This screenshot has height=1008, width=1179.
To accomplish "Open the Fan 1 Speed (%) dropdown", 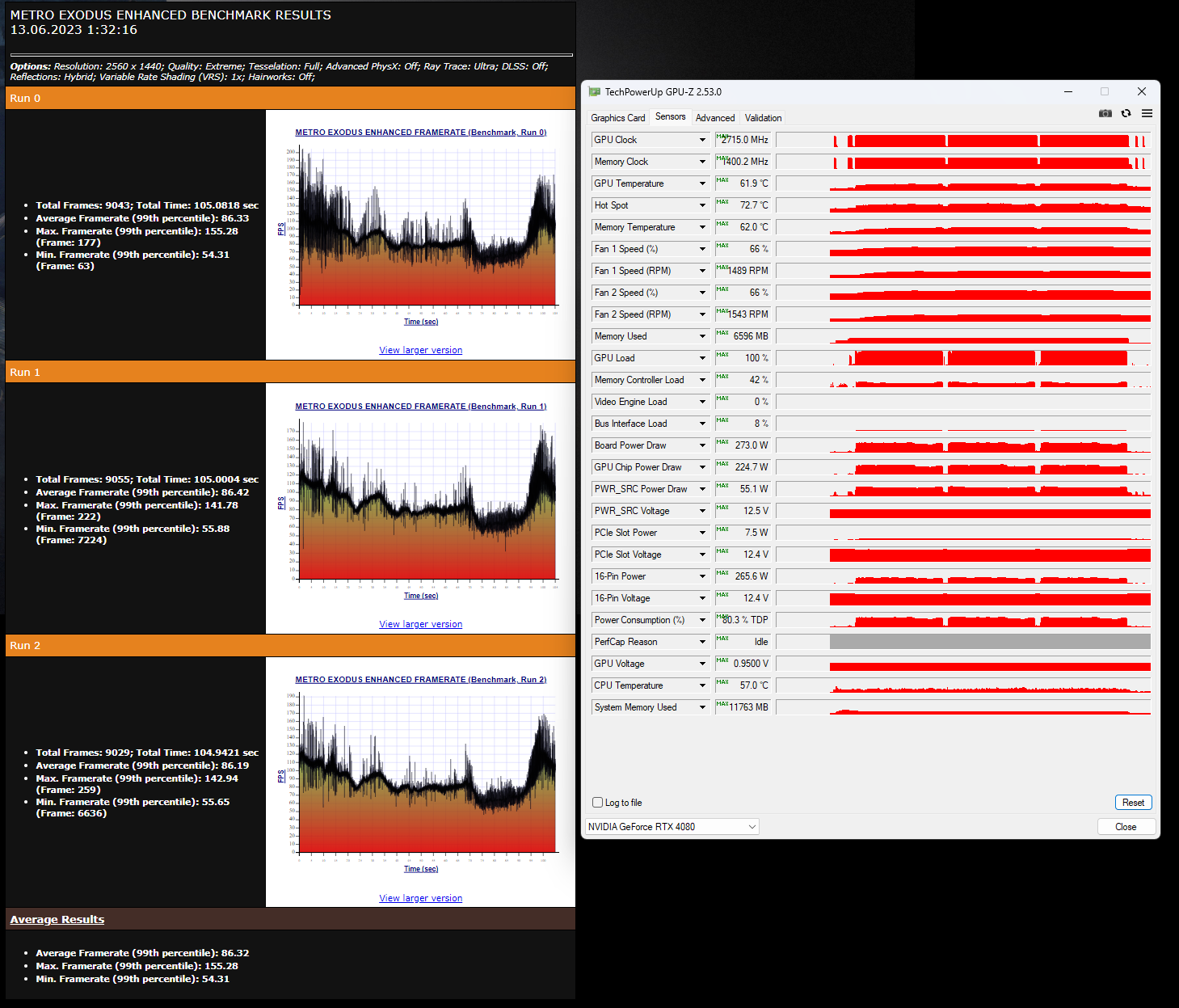I will [702, 249].
